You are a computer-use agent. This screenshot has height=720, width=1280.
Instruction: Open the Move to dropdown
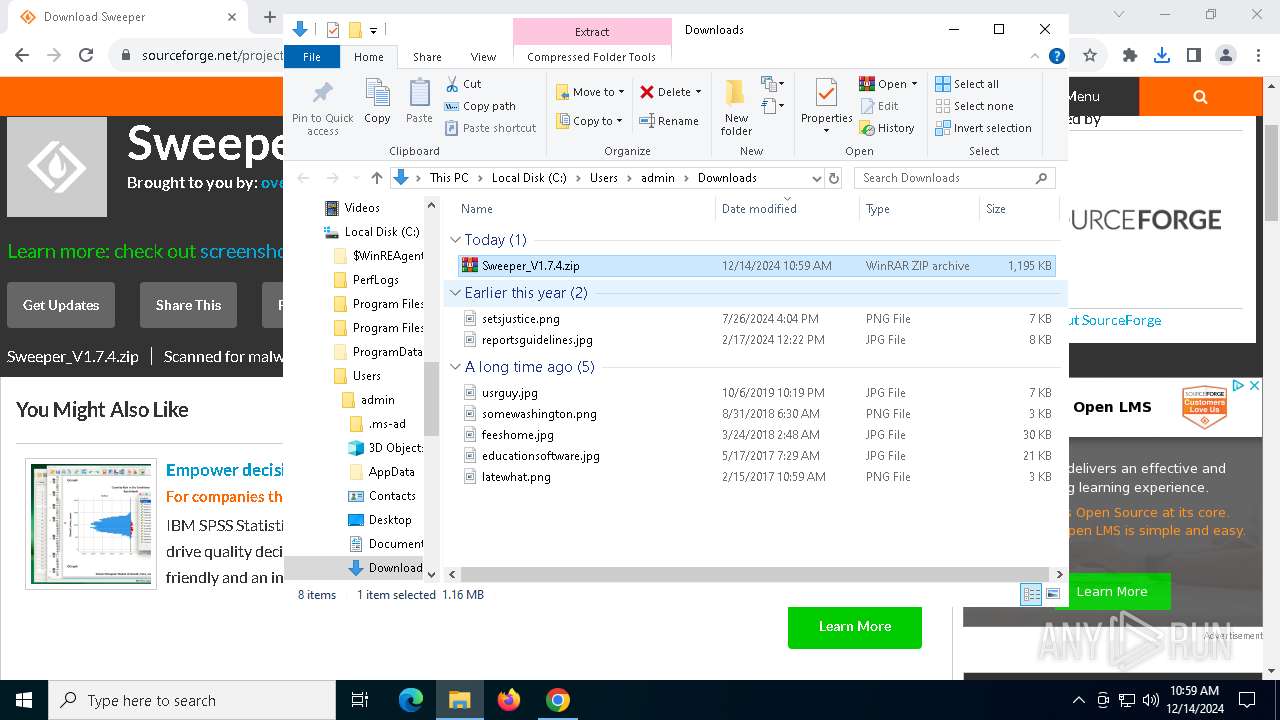coord(590,92)
